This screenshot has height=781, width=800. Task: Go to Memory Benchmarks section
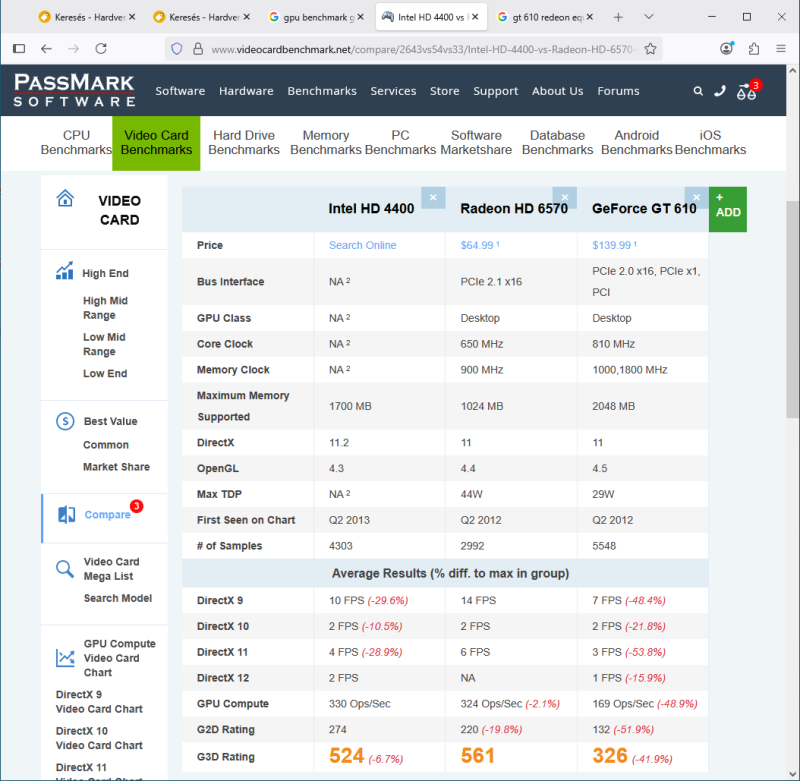coord(326,142)
